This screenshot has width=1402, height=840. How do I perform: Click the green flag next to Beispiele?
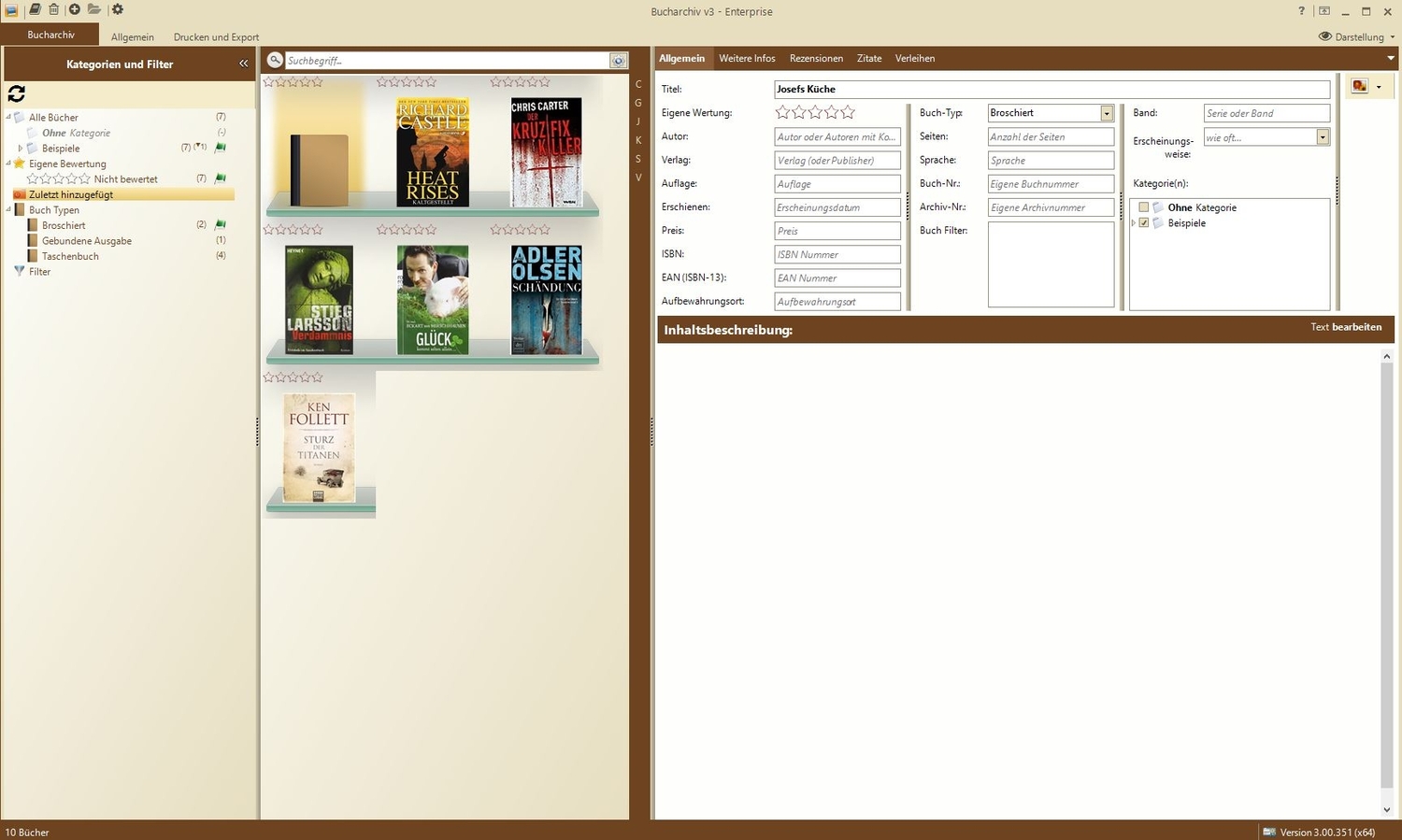(x=221, y=148)
